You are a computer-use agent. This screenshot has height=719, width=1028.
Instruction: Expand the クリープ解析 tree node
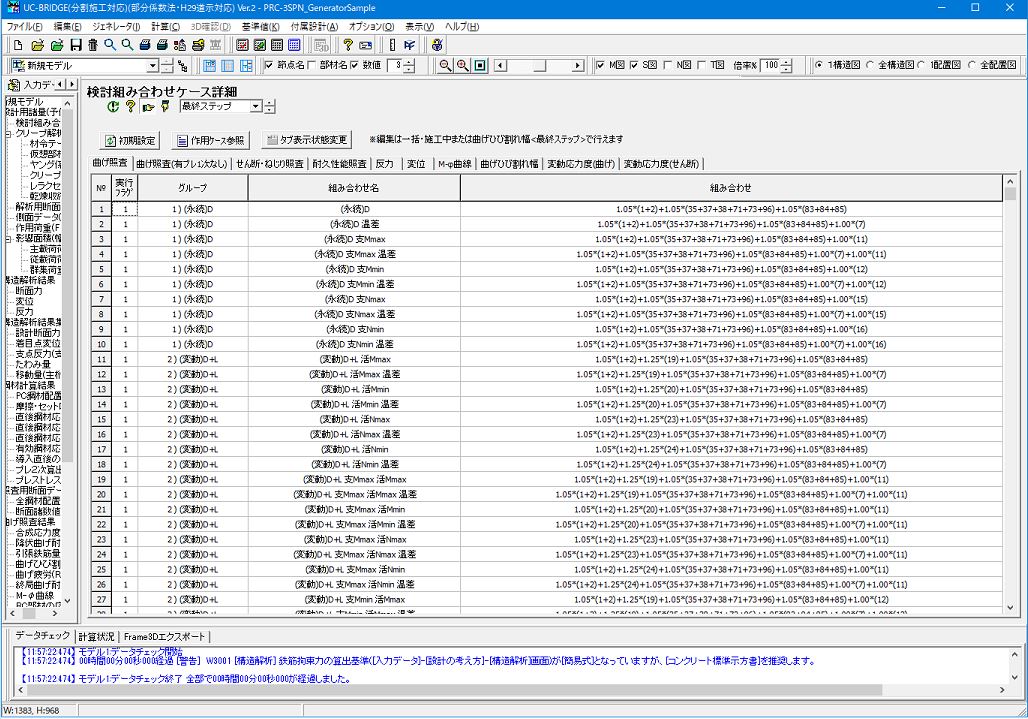click(x=8, y=132)
